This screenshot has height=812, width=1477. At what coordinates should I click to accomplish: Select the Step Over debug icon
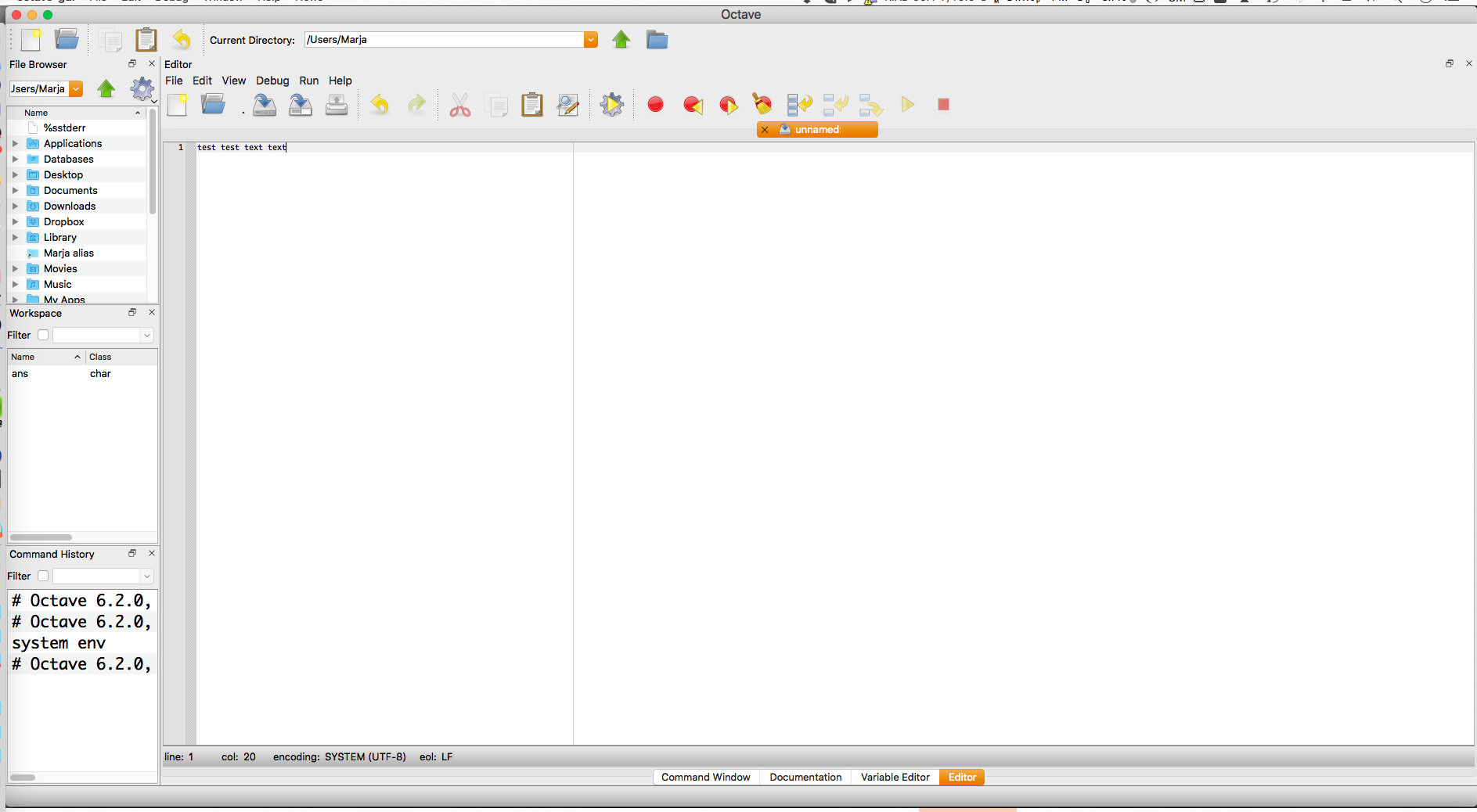[799, 104]
